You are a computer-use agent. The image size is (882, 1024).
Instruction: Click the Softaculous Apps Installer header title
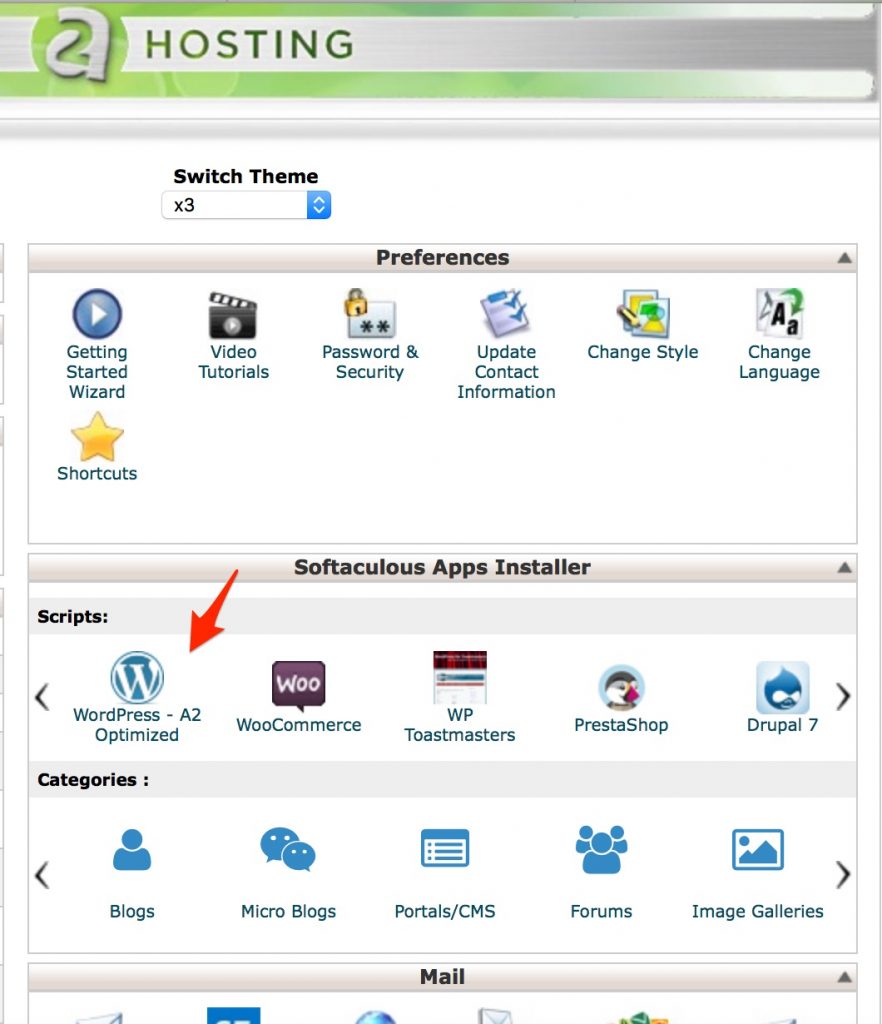pyautogui.click(x=443, y=567)
